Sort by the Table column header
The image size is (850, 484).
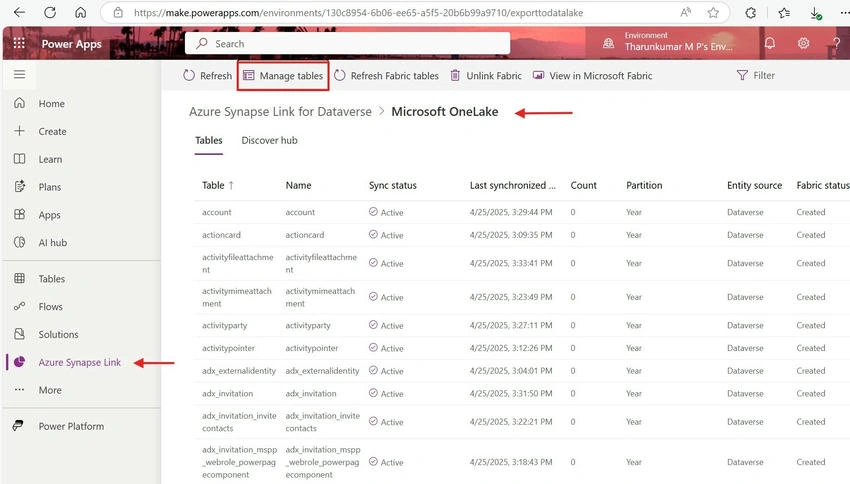point(217,185)
